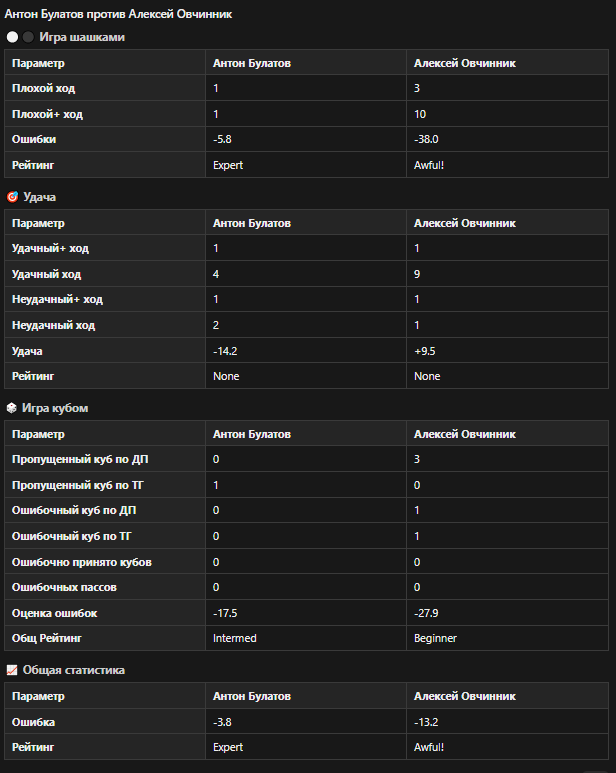This screenshot has height=773, width=616.
Task: Select the Игра кубом section heading
Action: [55, 408]
